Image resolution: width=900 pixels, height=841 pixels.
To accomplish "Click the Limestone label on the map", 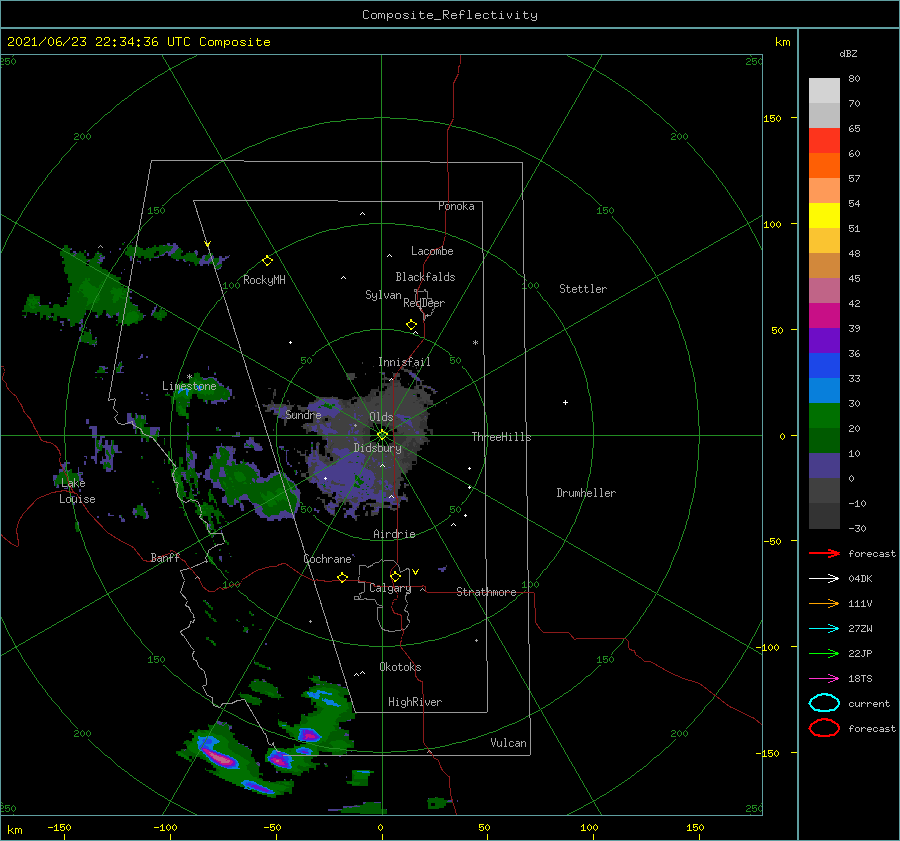I will [x=189, y=386].
